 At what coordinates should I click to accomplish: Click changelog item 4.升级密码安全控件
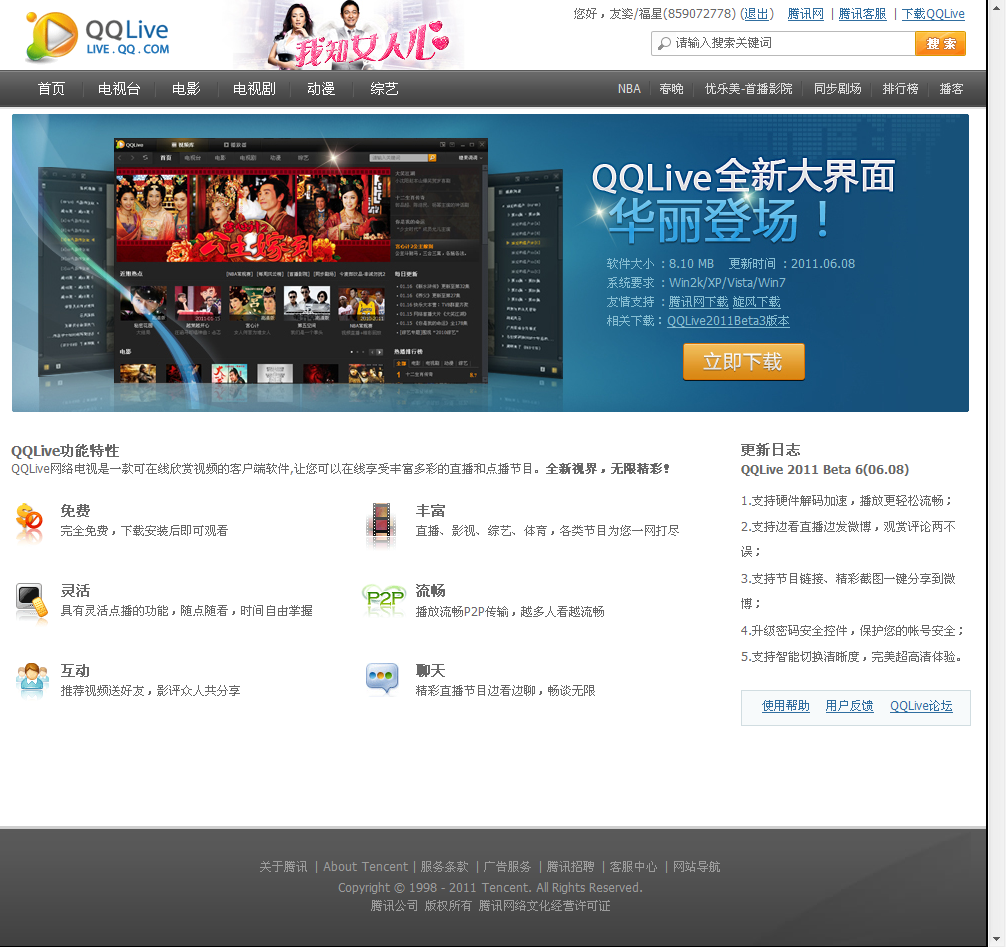click(853, 631)
